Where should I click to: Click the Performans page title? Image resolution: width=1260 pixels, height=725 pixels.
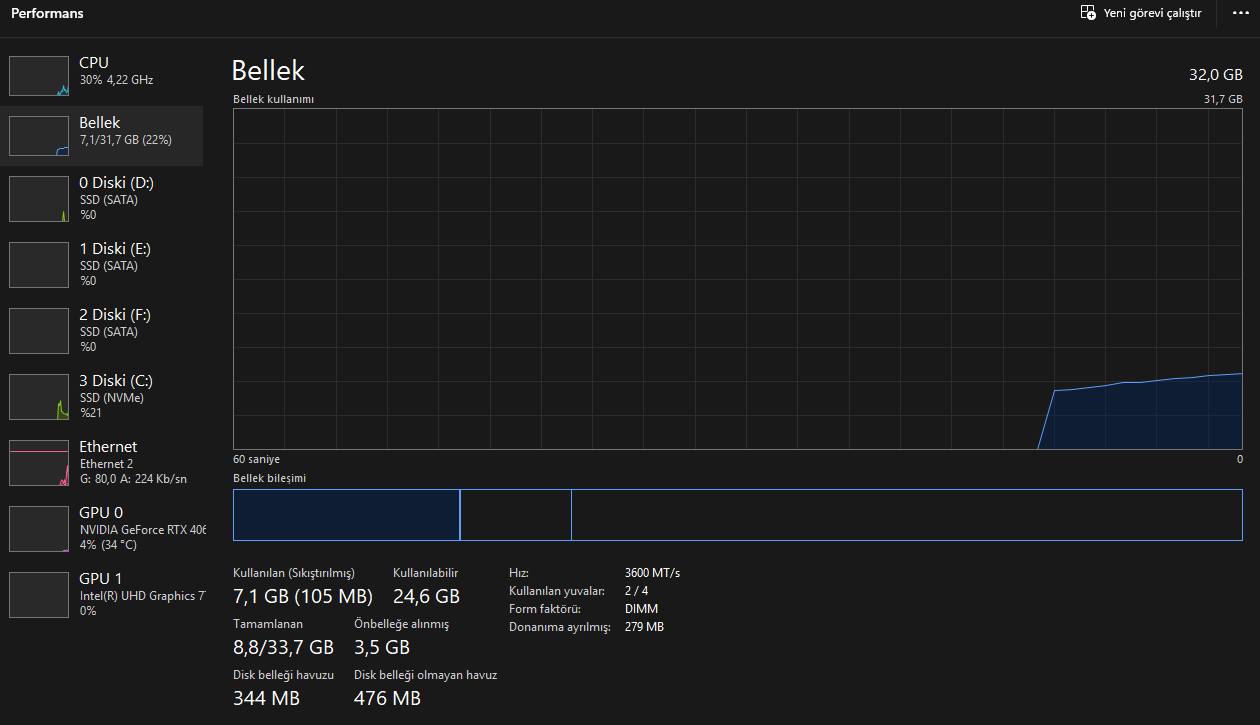pos(47,14)
